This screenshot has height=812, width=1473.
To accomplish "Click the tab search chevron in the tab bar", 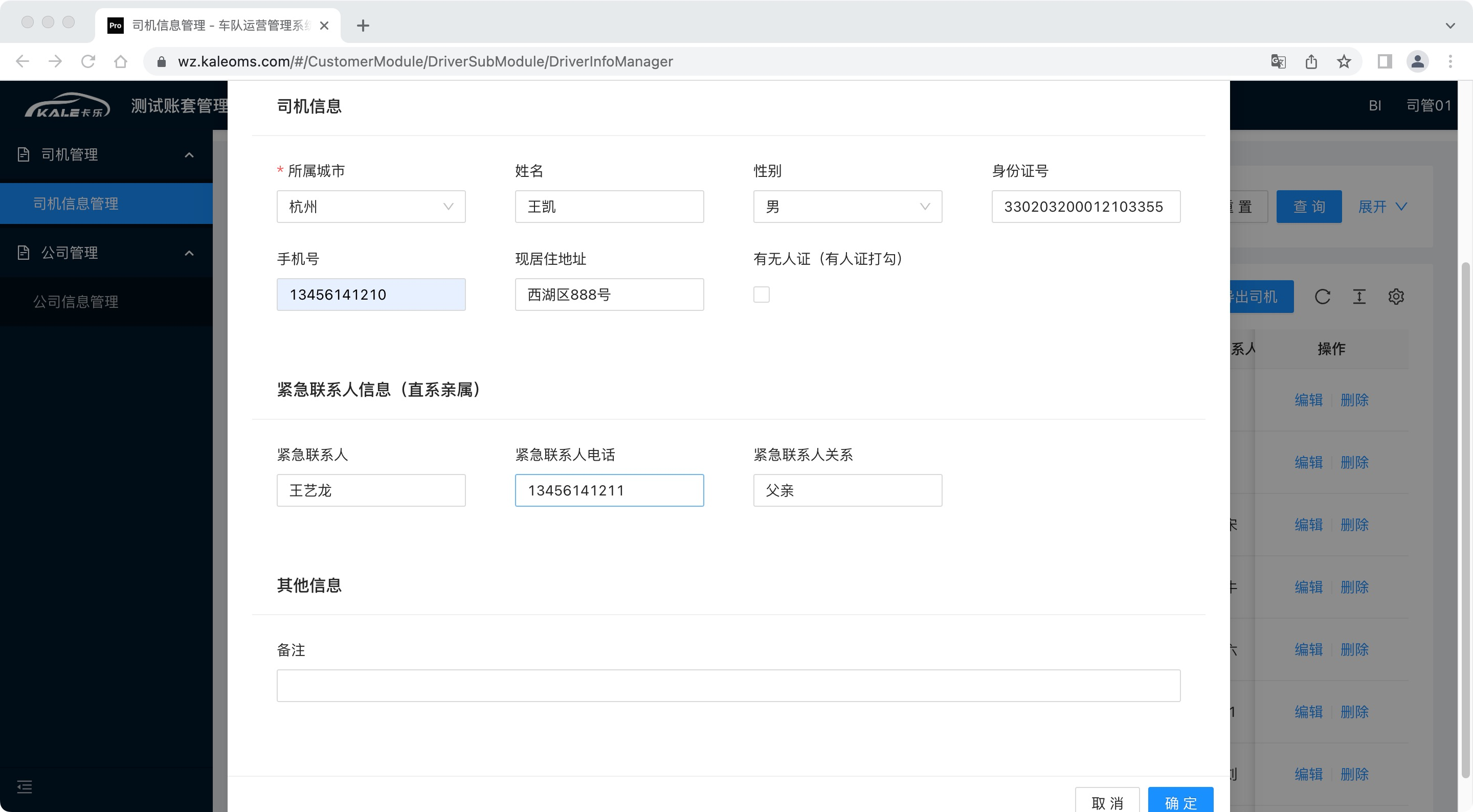I will click(x=1450, y=26).
